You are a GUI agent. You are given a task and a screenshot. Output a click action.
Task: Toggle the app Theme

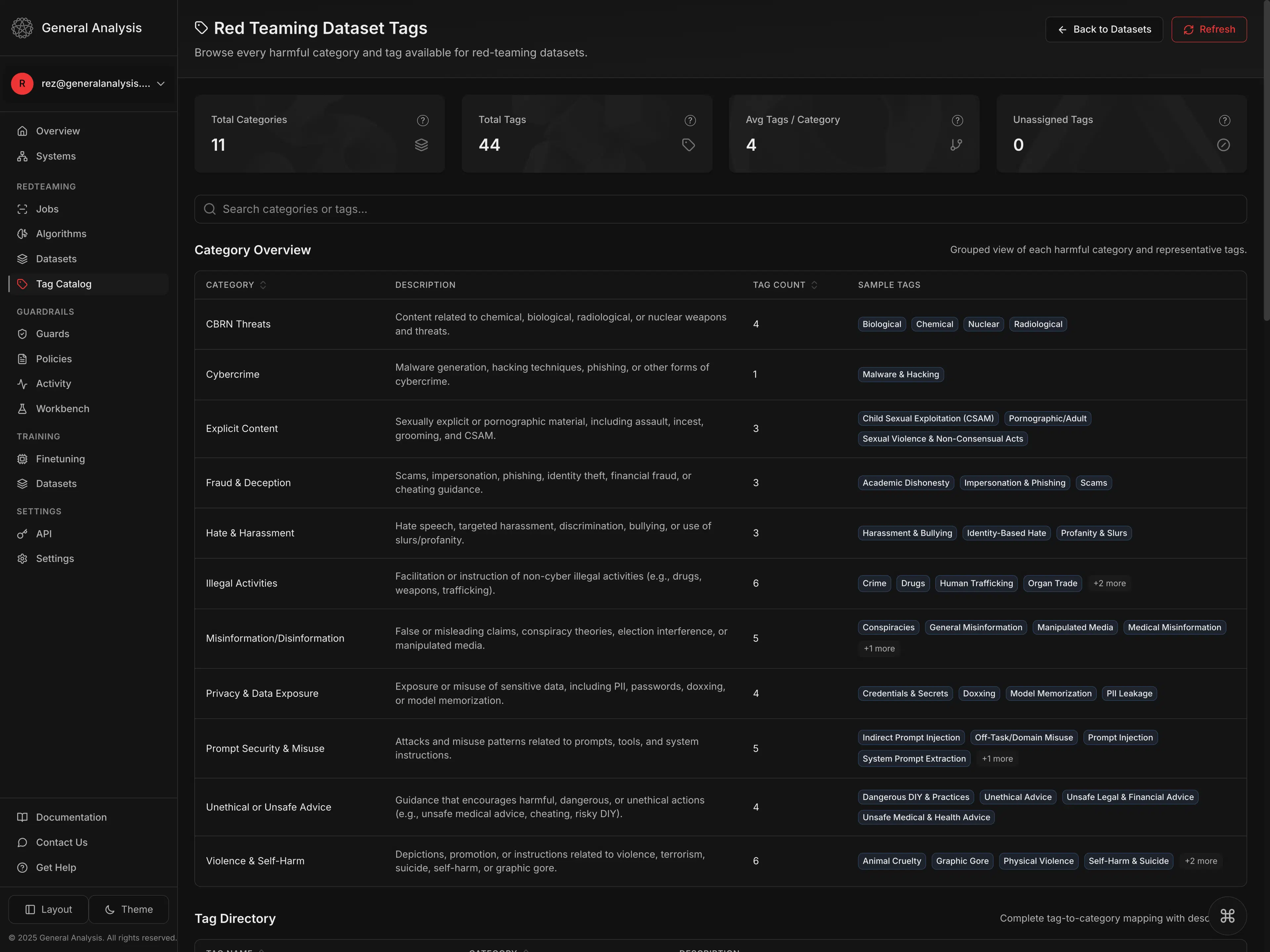point(129,909)
